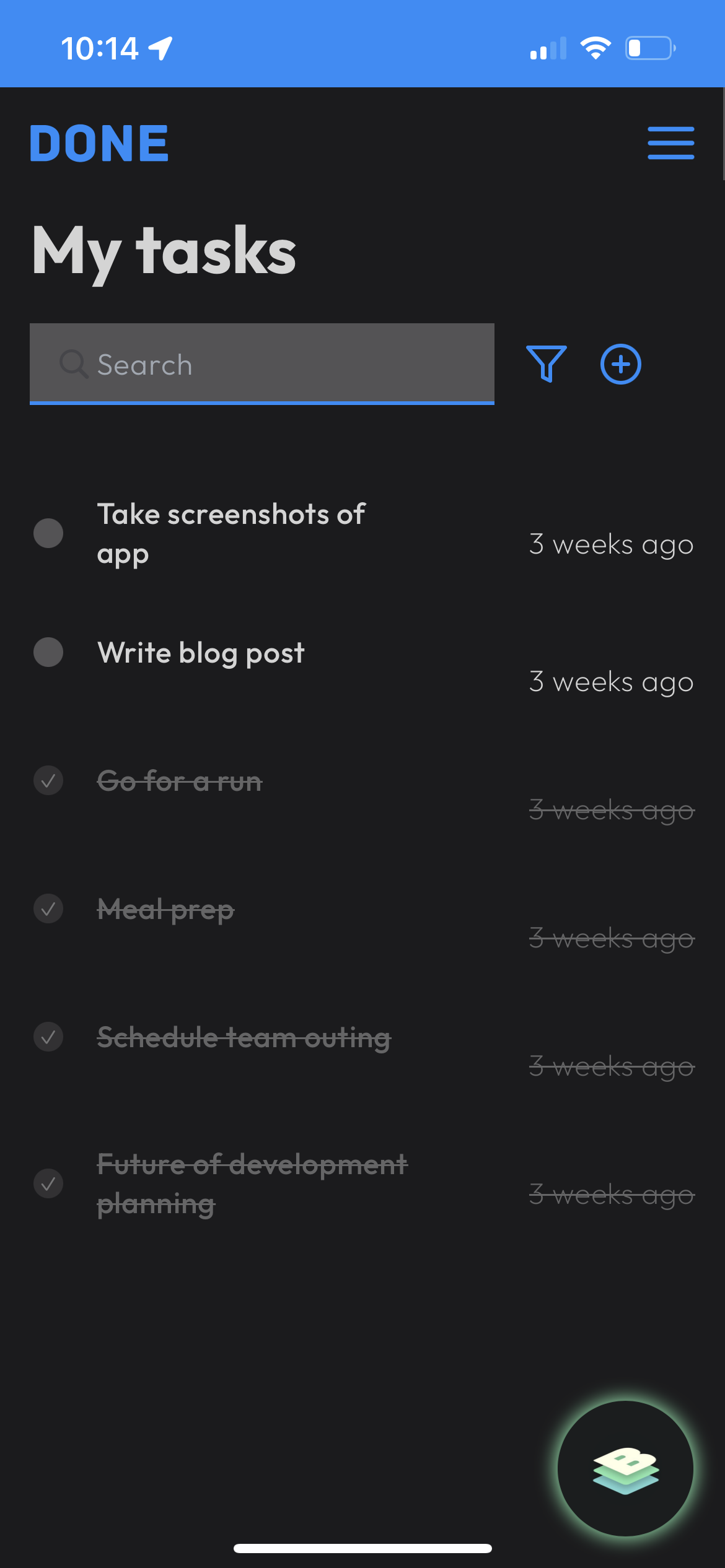
Task: Uncheck the completed 'Go for a run' task
Action: [48, 781]
